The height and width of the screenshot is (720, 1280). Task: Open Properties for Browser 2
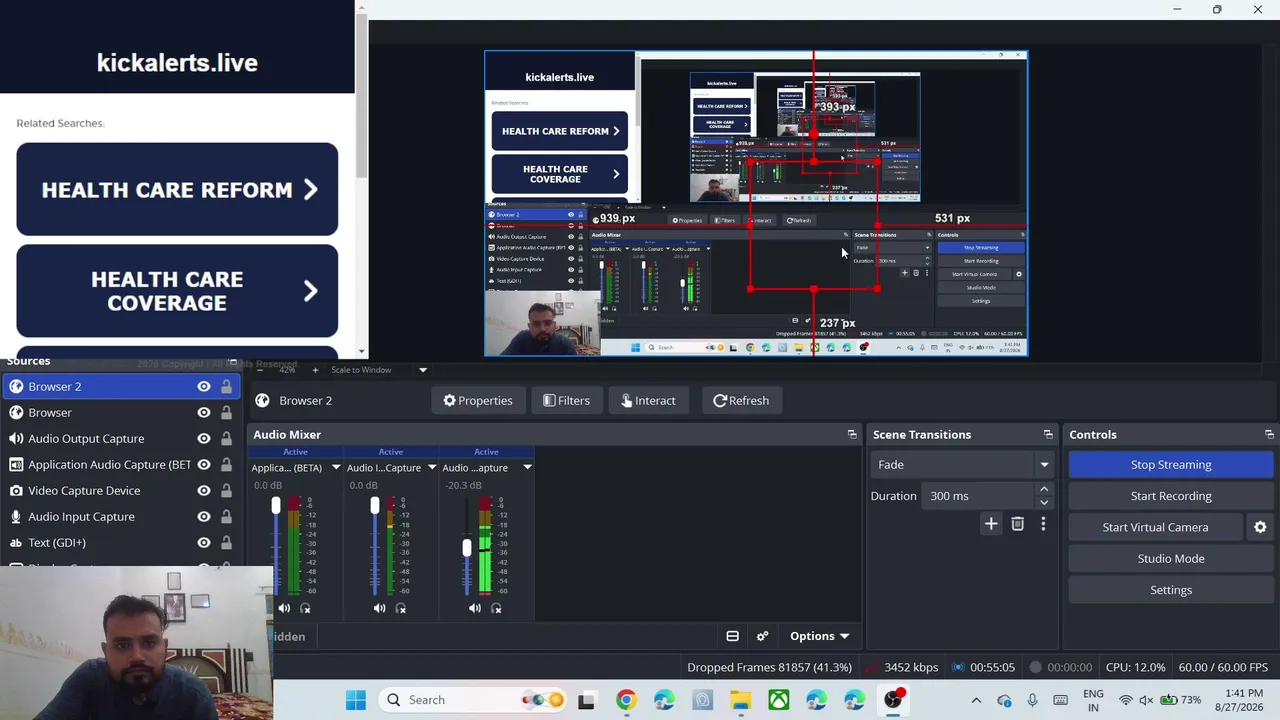pyautogui.click(x=478, y=400)
